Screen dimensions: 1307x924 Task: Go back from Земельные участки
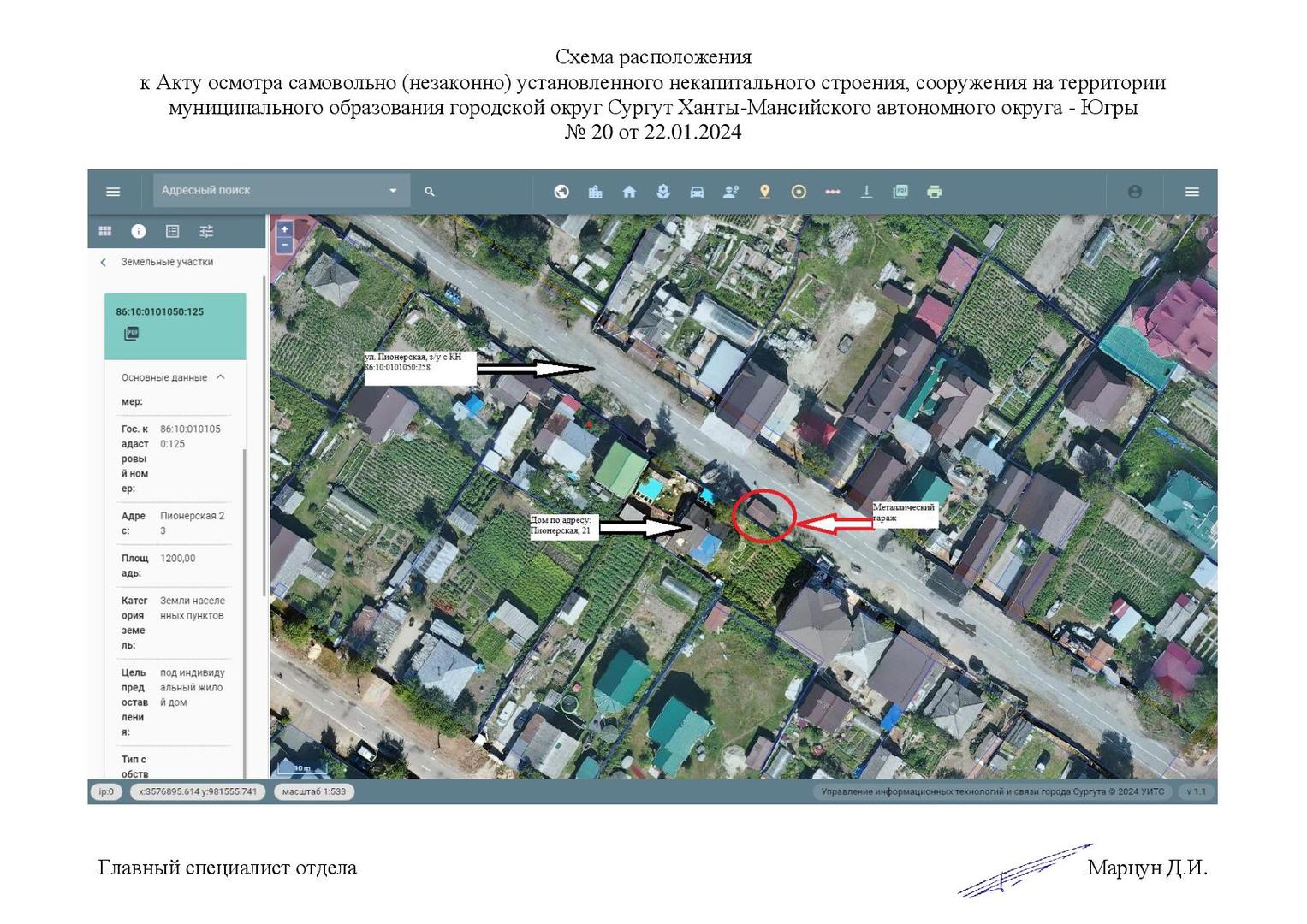click(104, 262)
